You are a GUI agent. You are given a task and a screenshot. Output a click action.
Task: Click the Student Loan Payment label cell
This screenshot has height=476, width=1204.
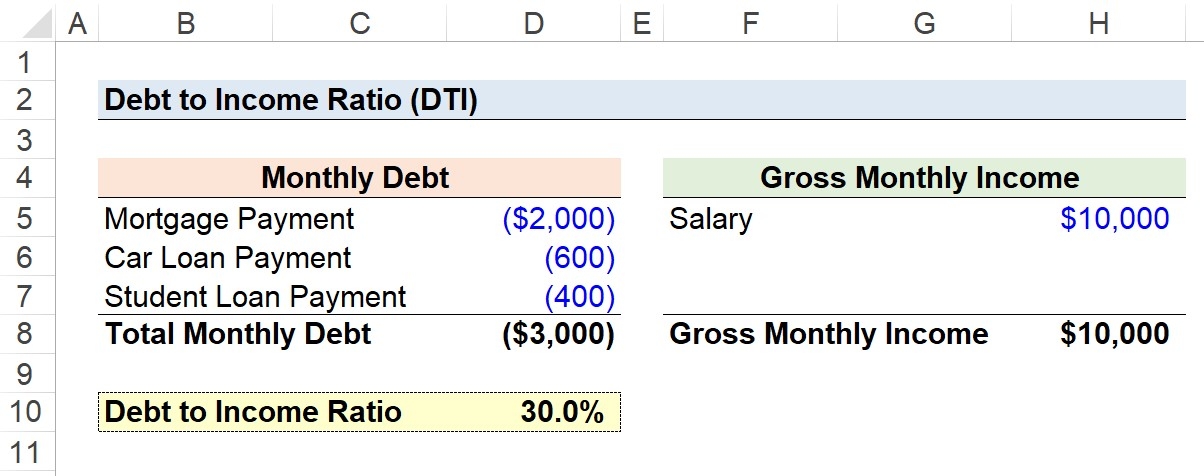[x=255, y=296]
